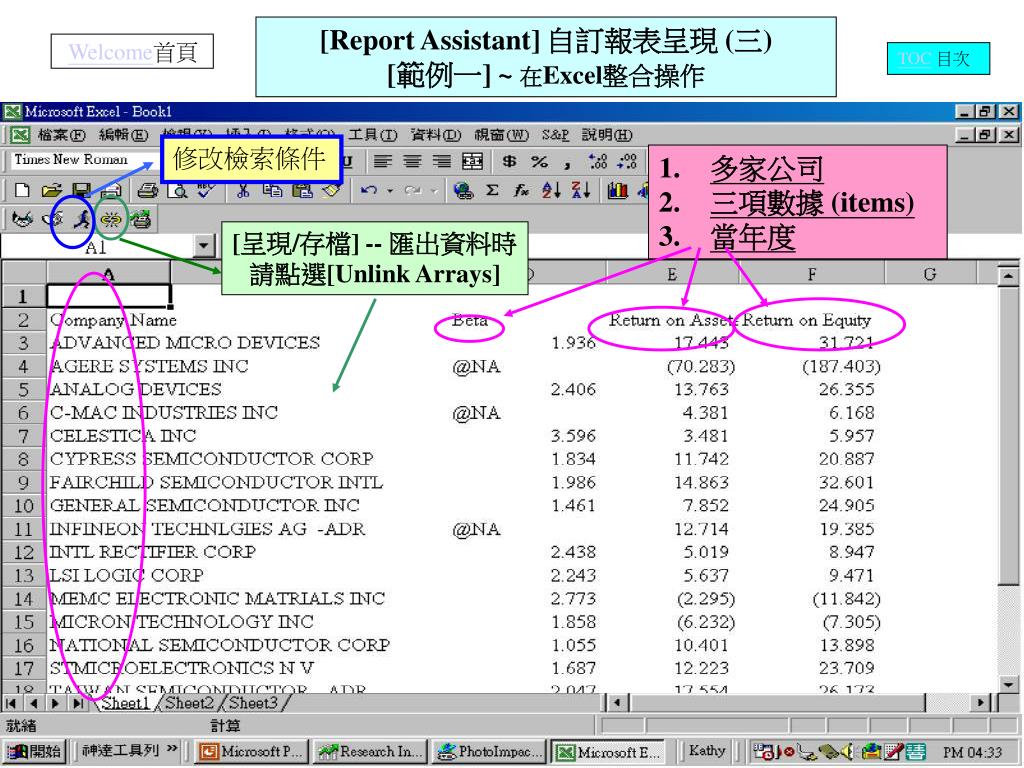
Task: Open the 檔案(F) File menu
Action: tap(61, 135)
